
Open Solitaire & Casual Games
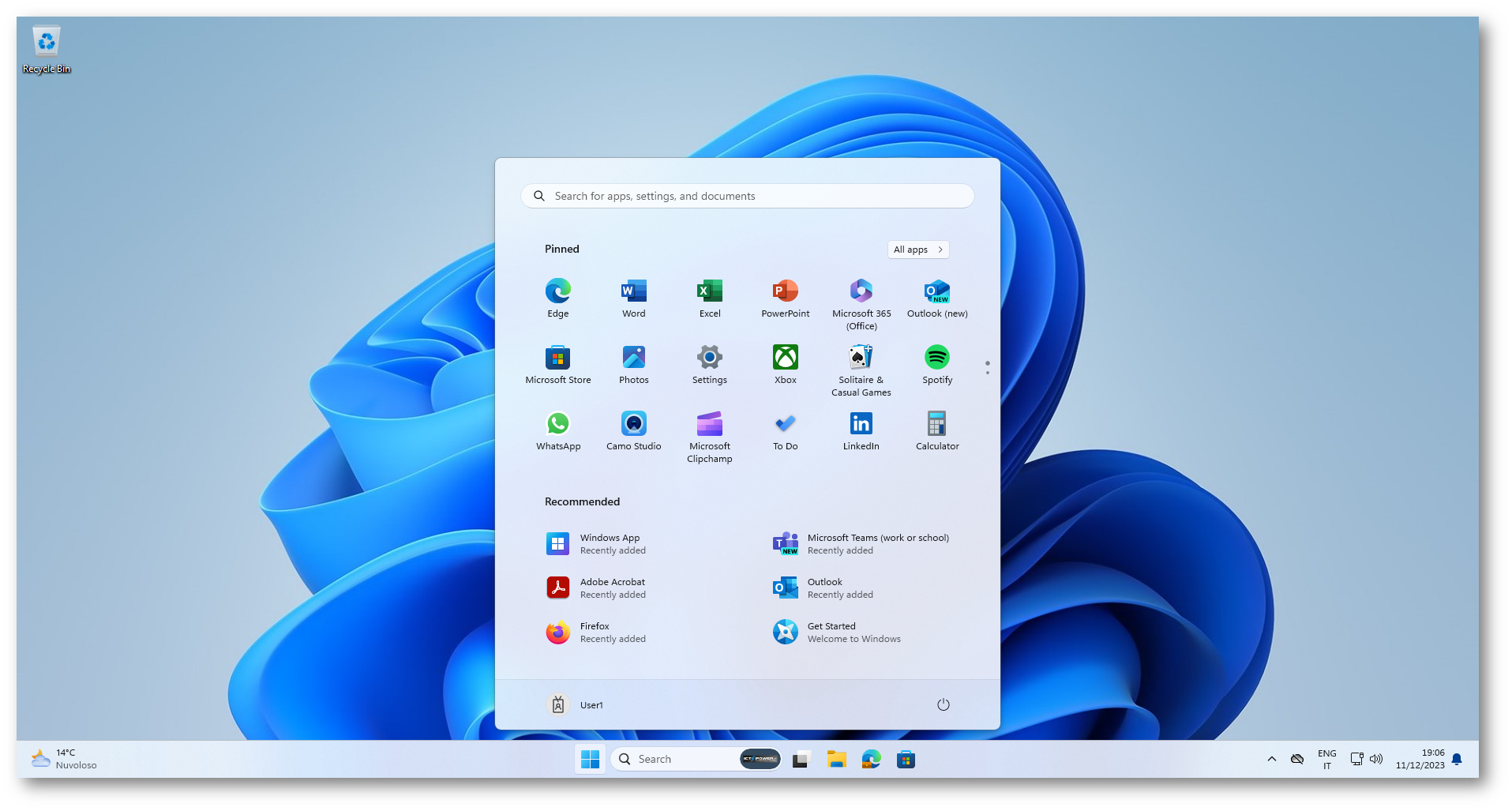(861, 370)
